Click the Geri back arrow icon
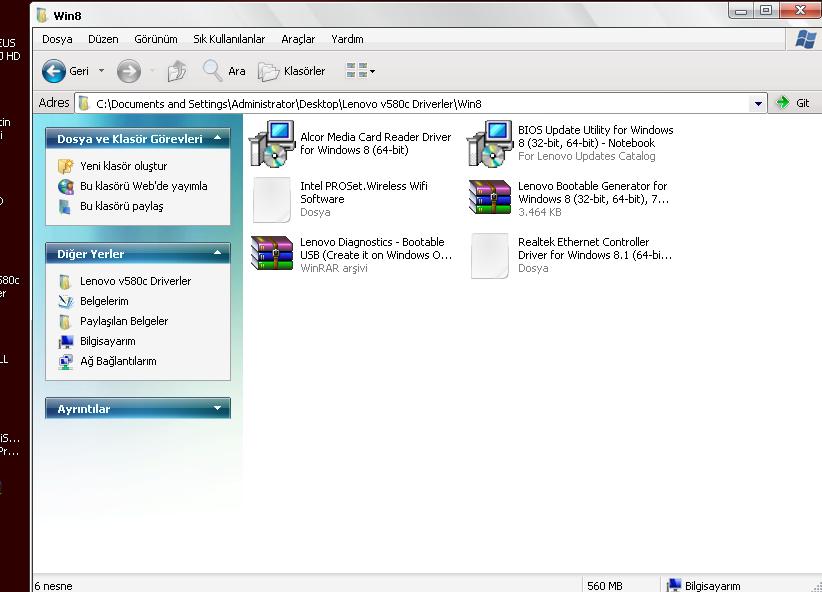The width and height of the screenshot is (822, 592). click(x=53, y=71)
